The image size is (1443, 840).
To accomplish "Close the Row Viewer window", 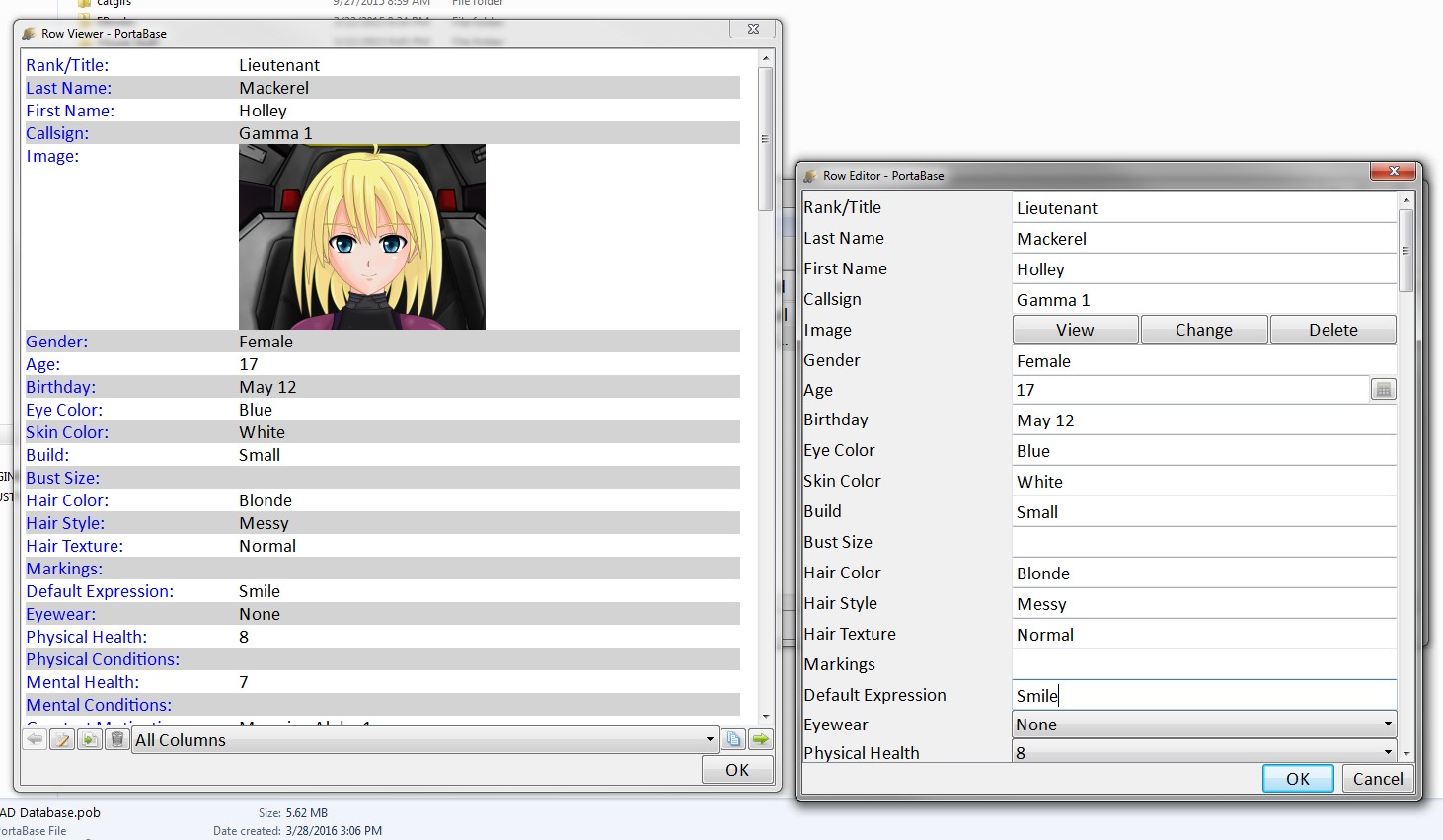I will pos(753,29).
